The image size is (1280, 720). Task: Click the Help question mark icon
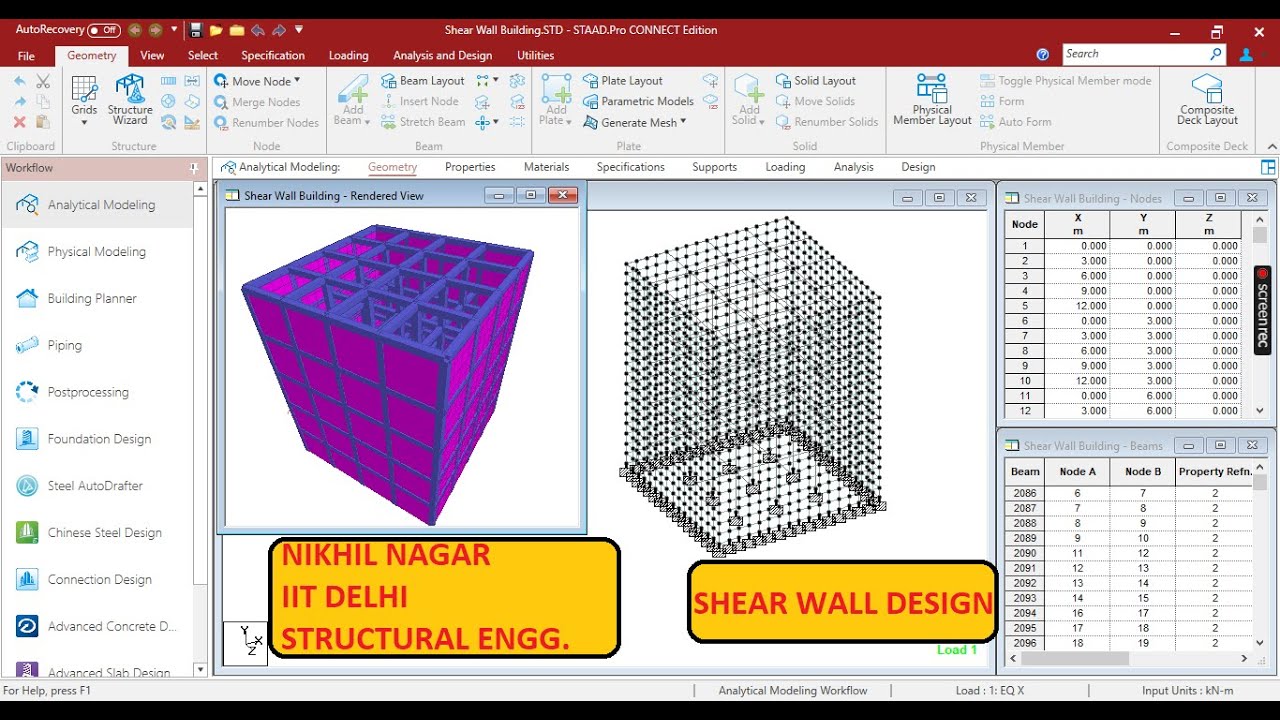click(1043, 55)
